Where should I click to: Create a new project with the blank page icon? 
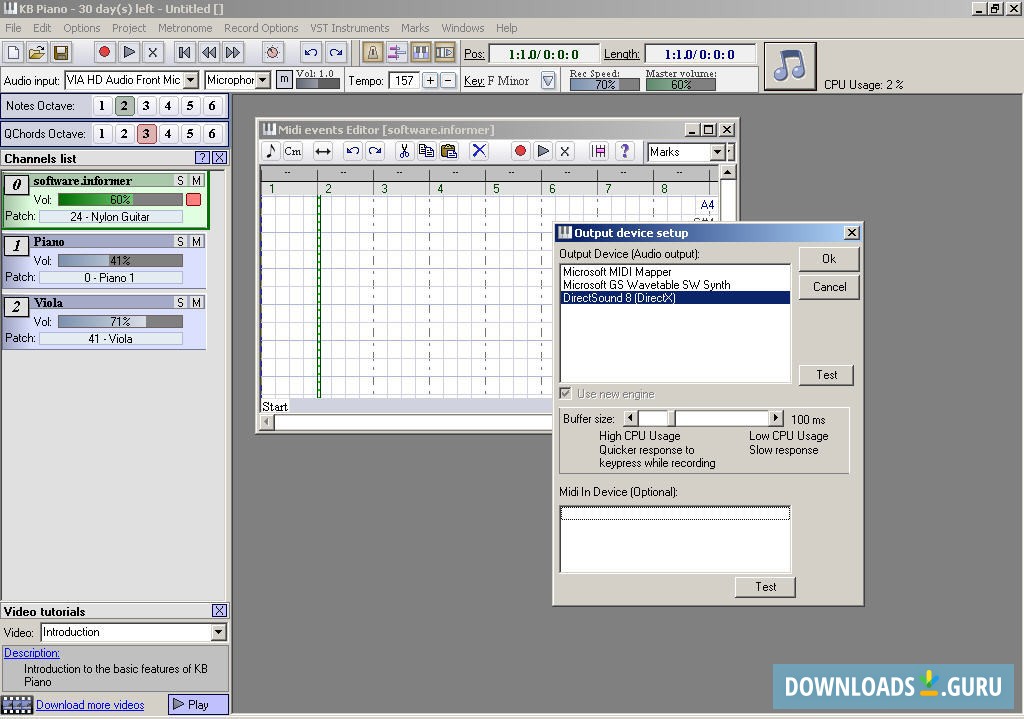point(14,52)
